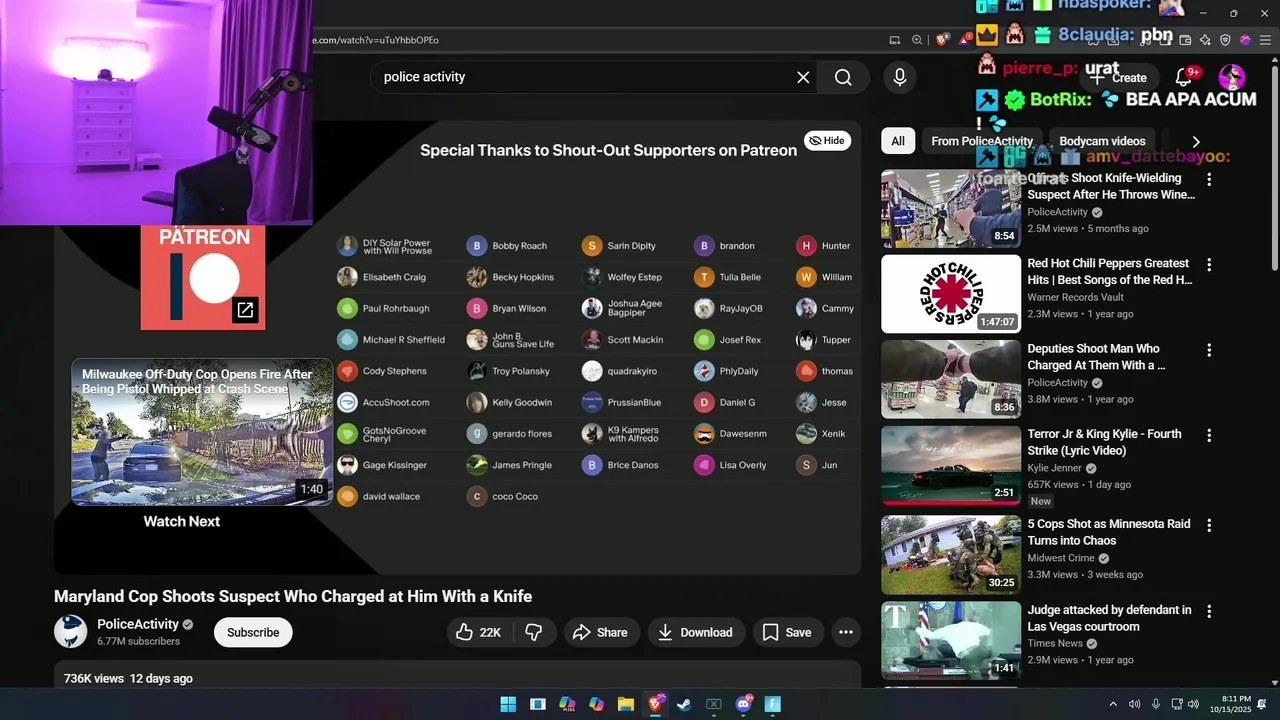Open Brave VPN shield icon in toolbar
Image resolution: width=1280 pixels, height=720 pixels.
(x=1225, y=40)
